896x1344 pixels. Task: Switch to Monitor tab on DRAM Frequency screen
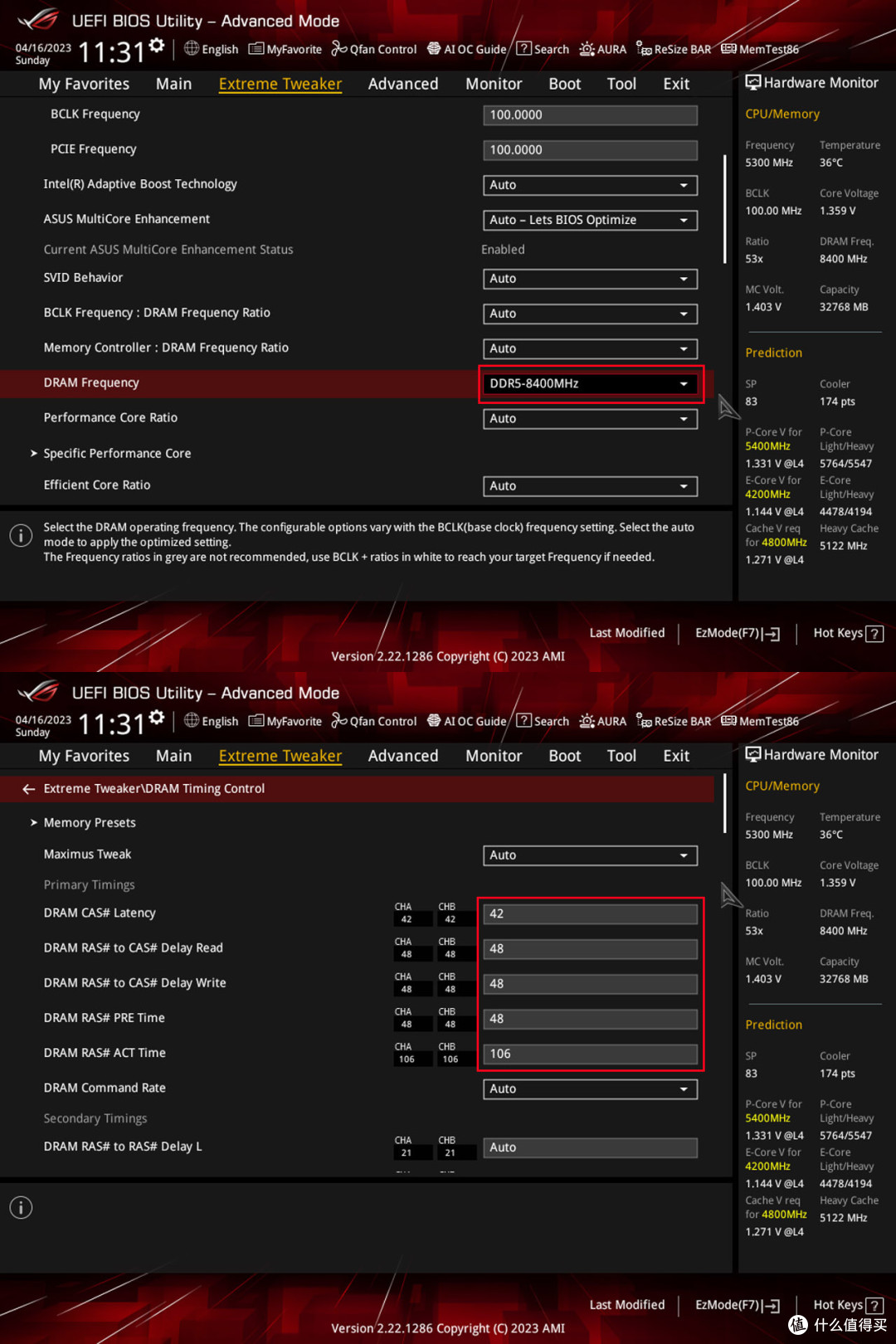pyautogui.click(x=494, y=84)
